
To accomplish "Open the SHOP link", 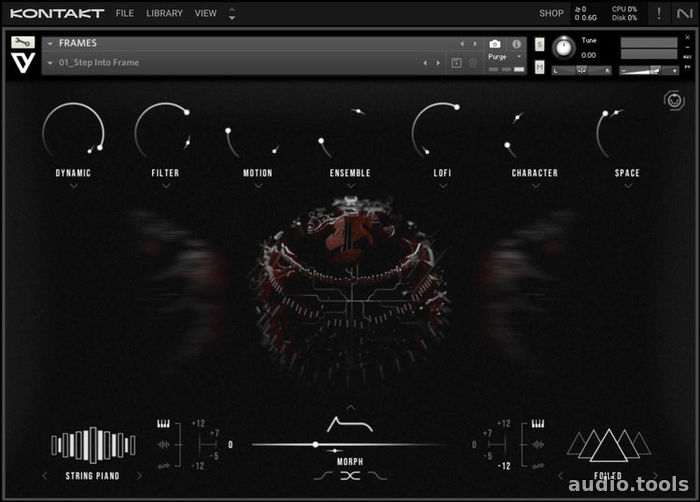I will (x=551, y=13).
